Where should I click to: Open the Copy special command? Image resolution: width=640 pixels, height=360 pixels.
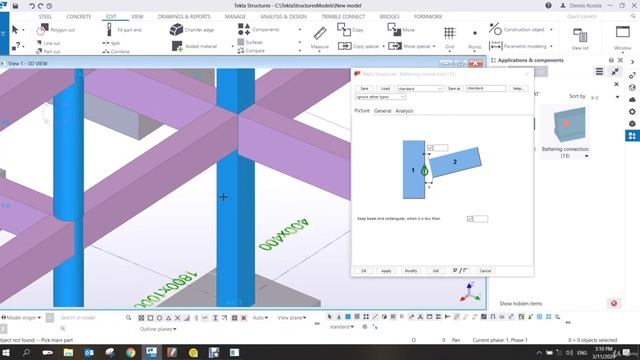point(359,46)
